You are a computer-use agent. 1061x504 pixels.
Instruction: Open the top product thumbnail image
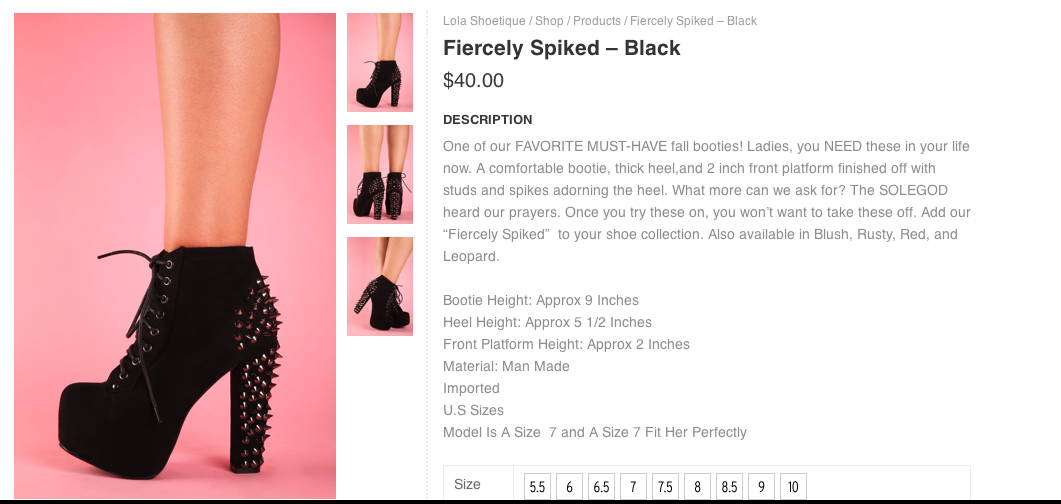coord(380,62)
